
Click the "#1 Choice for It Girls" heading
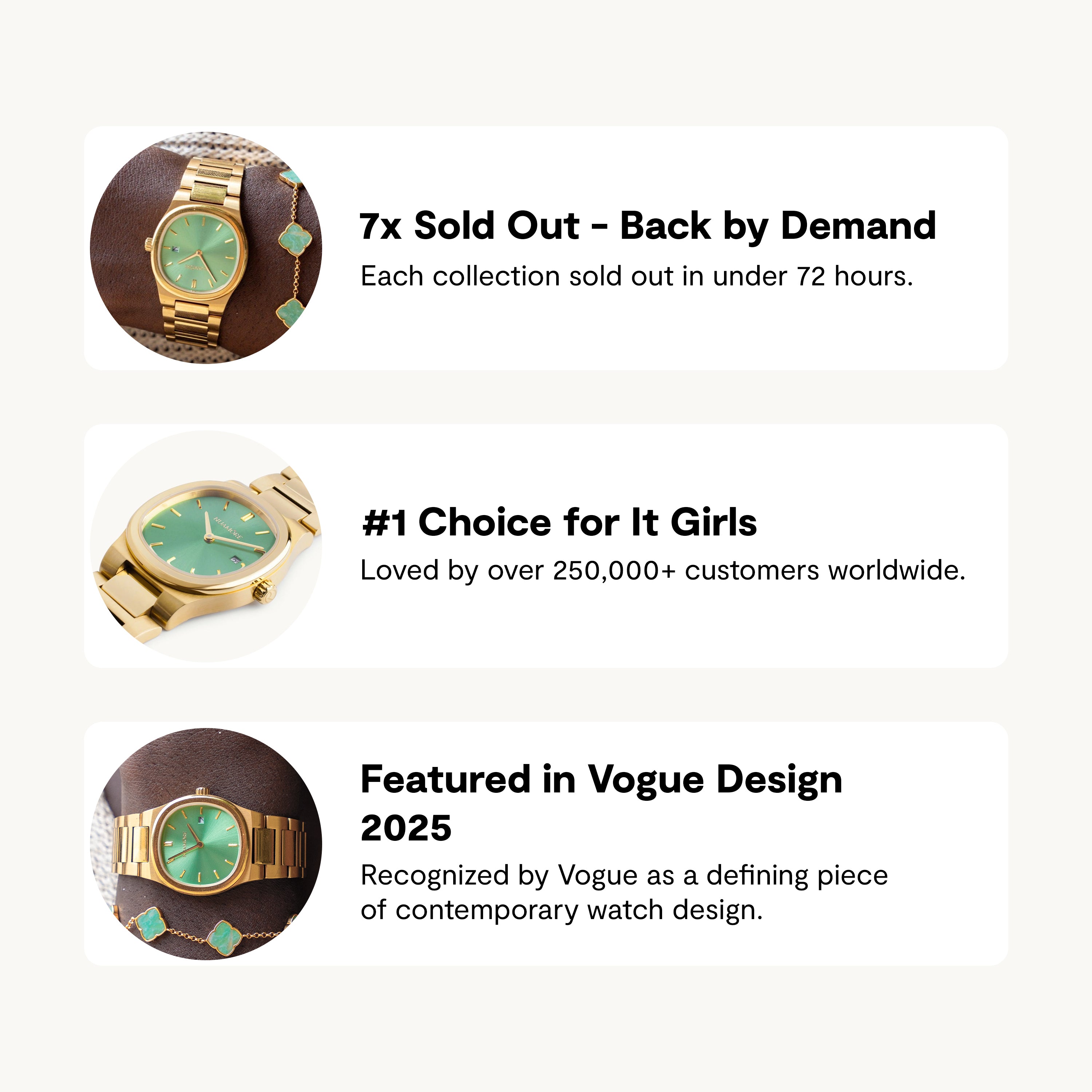[559, 522]
